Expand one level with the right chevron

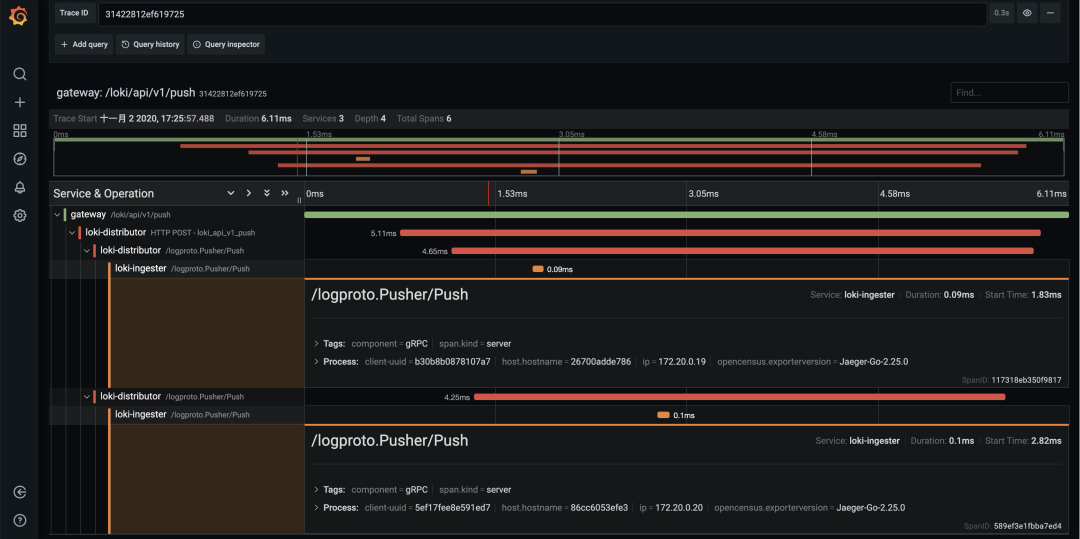click(x=249, y=193)
